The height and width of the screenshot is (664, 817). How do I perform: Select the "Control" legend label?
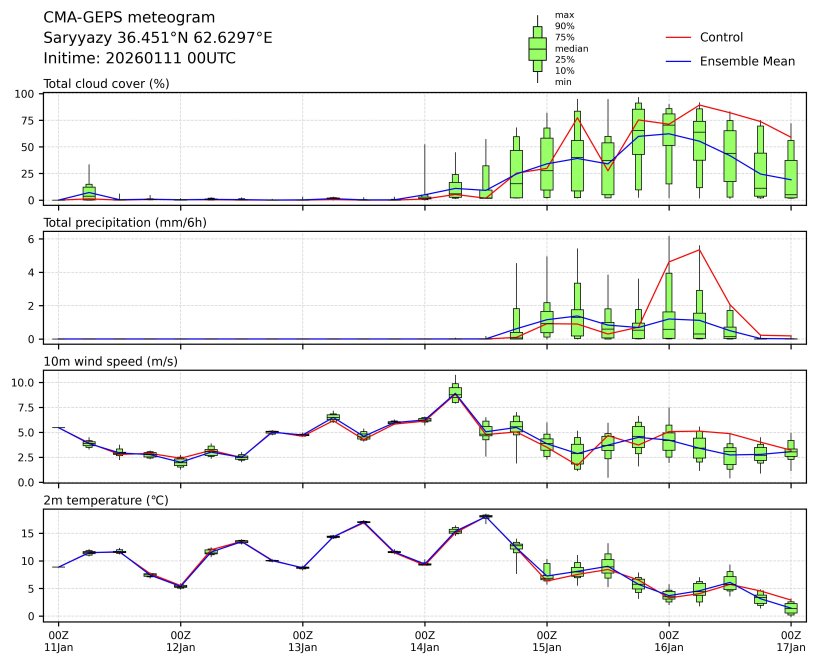pyautogui.click(x=721, y=38)
